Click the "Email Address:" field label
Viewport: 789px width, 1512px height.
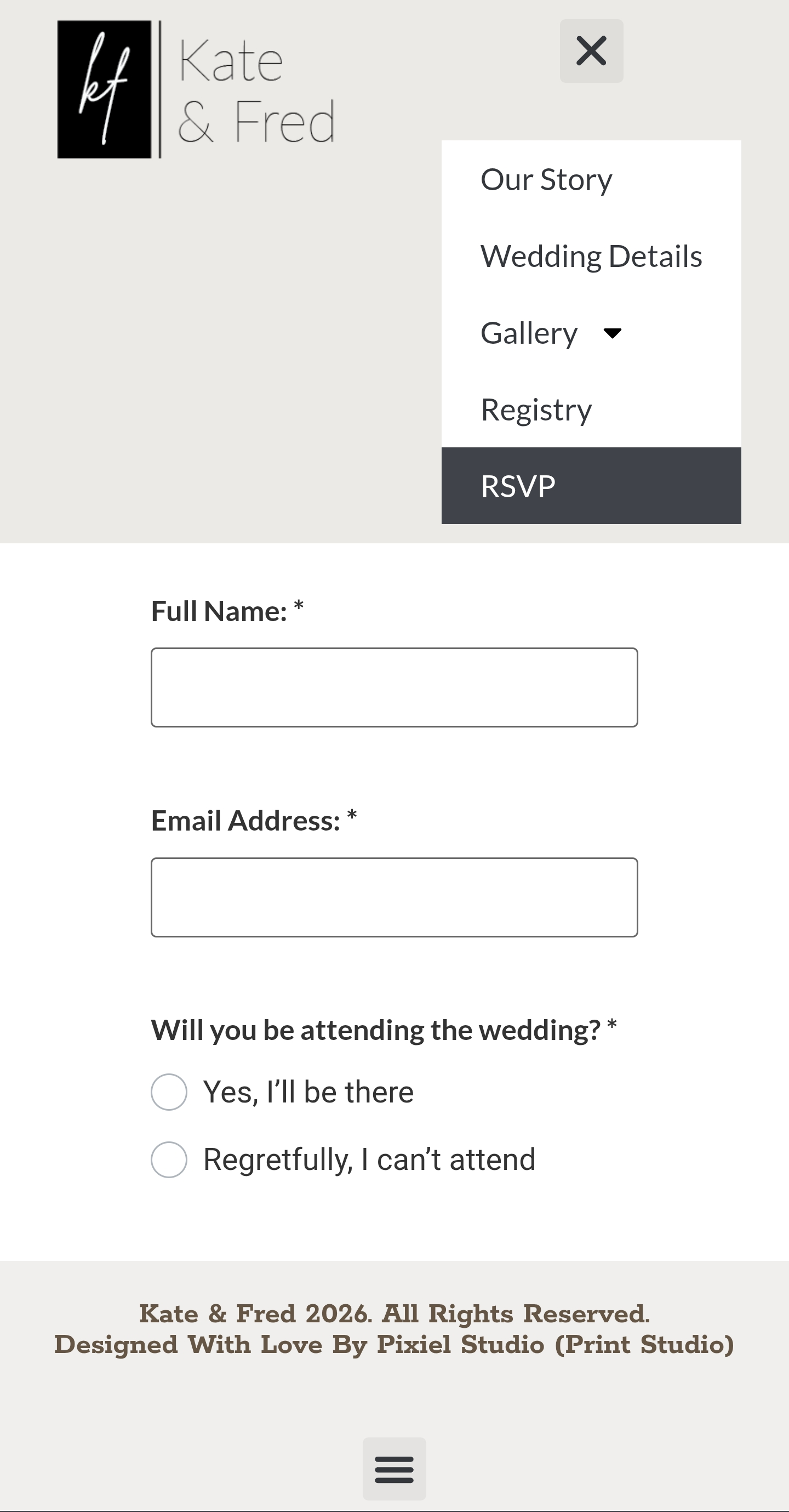click(245, 821)
